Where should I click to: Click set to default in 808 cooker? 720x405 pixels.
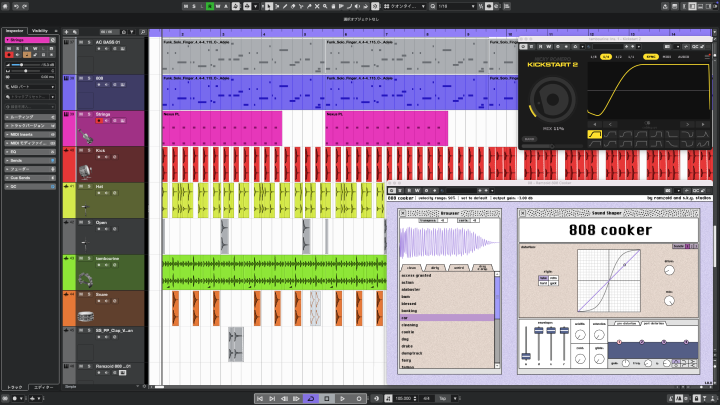tap(473, 198)
